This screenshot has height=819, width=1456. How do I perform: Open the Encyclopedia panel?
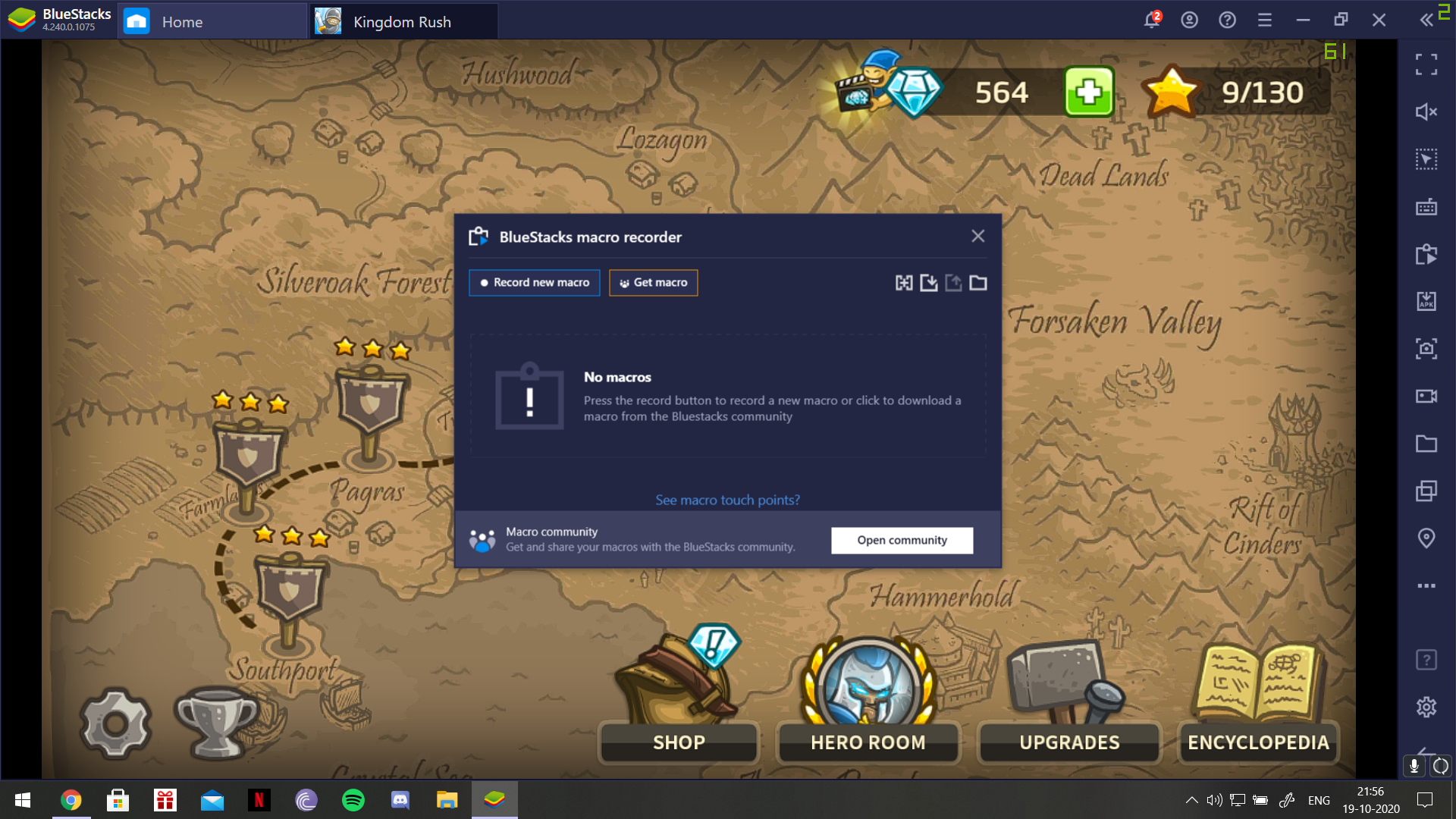pyautogui.click(x=1258, y=741)
